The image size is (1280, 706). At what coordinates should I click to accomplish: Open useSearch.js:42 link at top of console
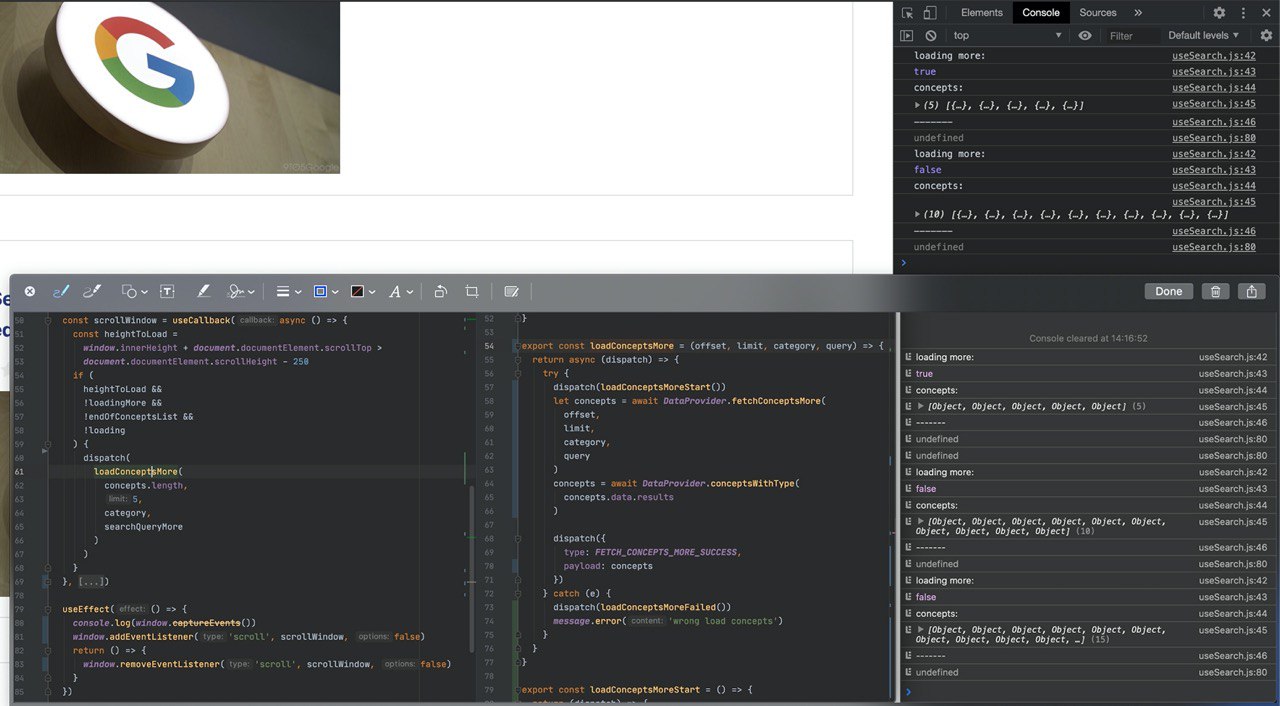coord(1213,56)
